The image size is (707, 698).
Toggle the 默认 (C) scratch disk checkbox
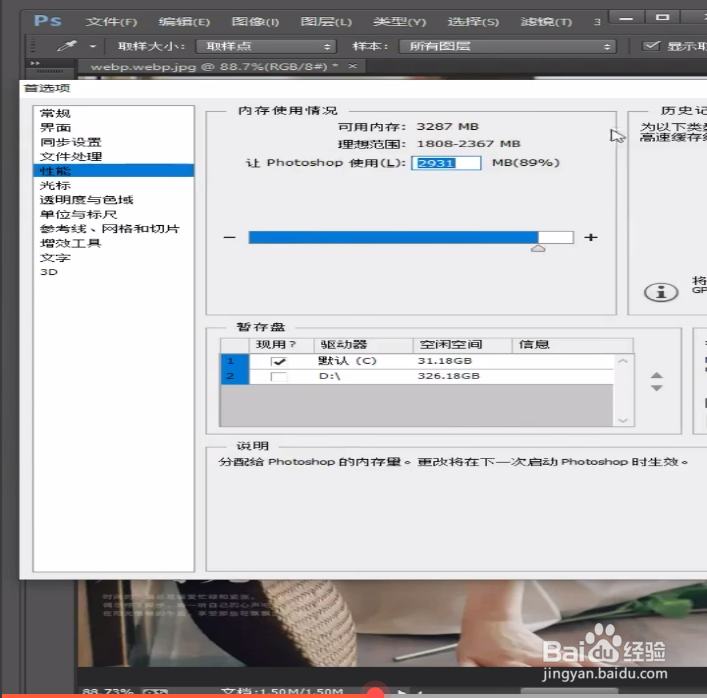point(279,361)
